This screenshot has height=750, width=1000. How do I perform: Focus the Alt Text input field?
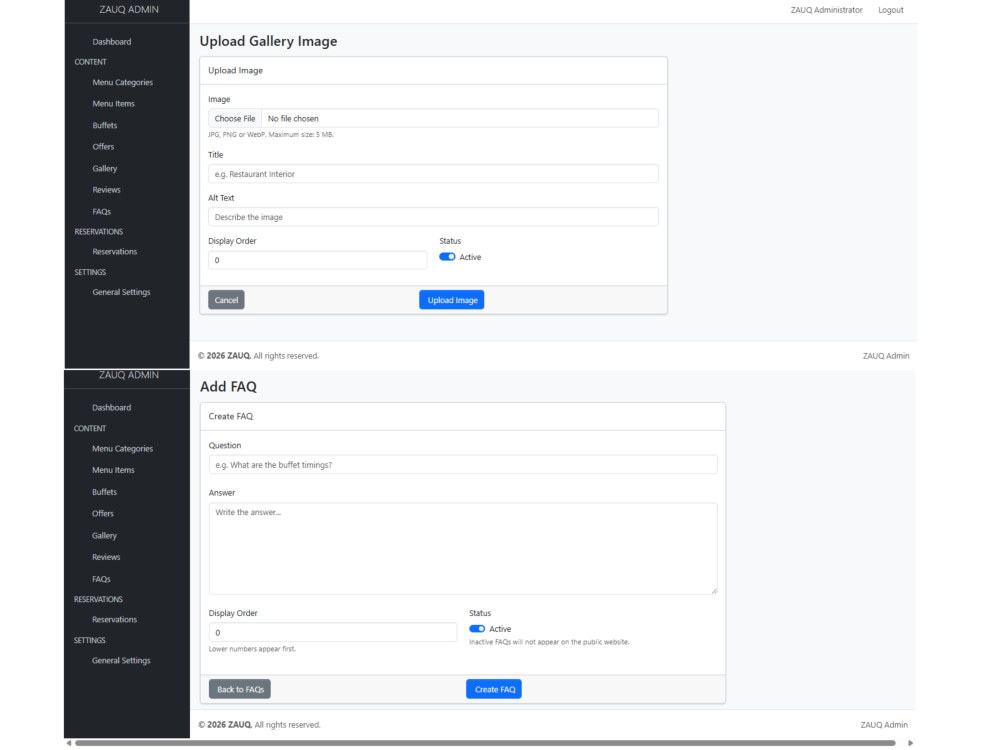point(433,217)
